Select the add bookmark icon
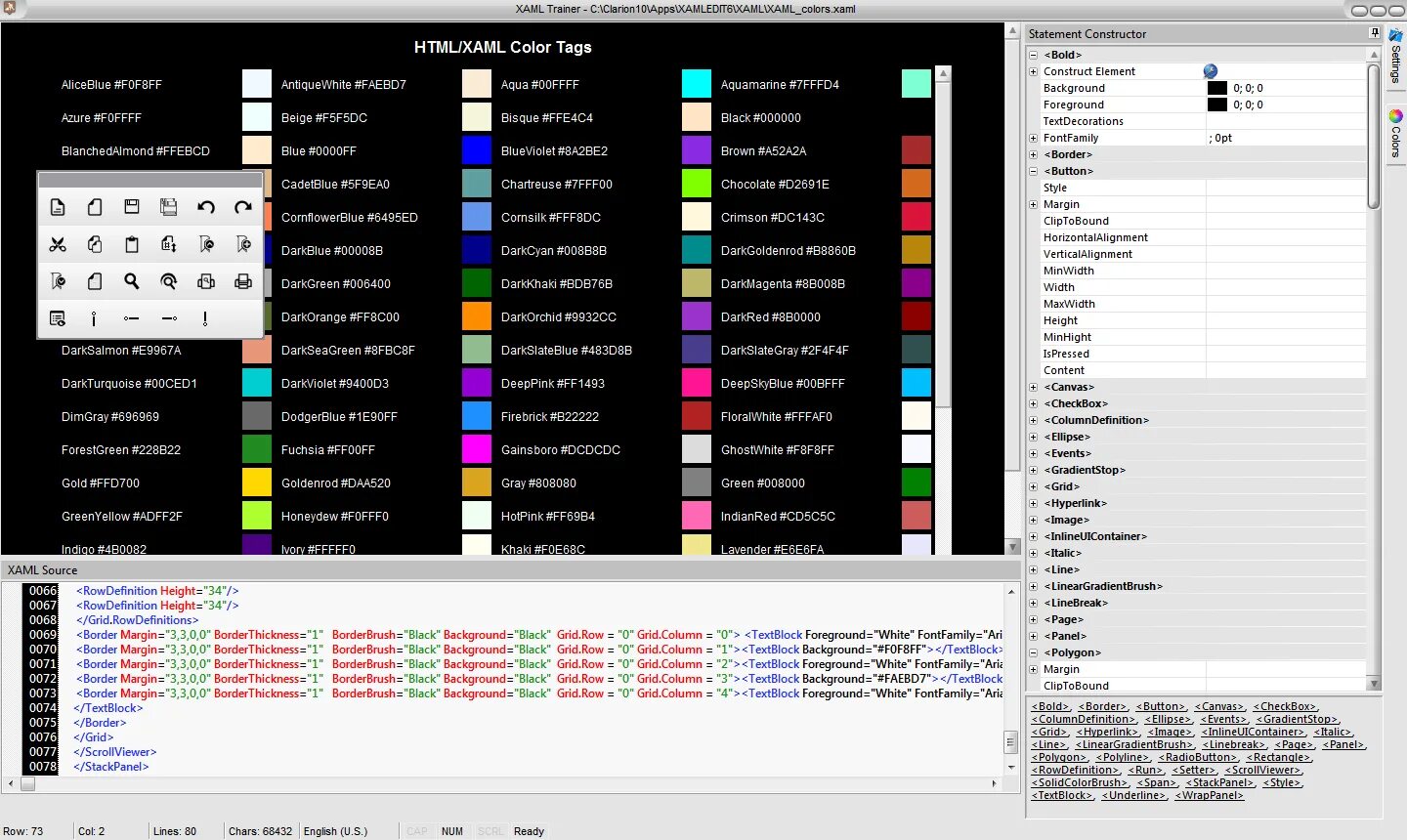 243,244
